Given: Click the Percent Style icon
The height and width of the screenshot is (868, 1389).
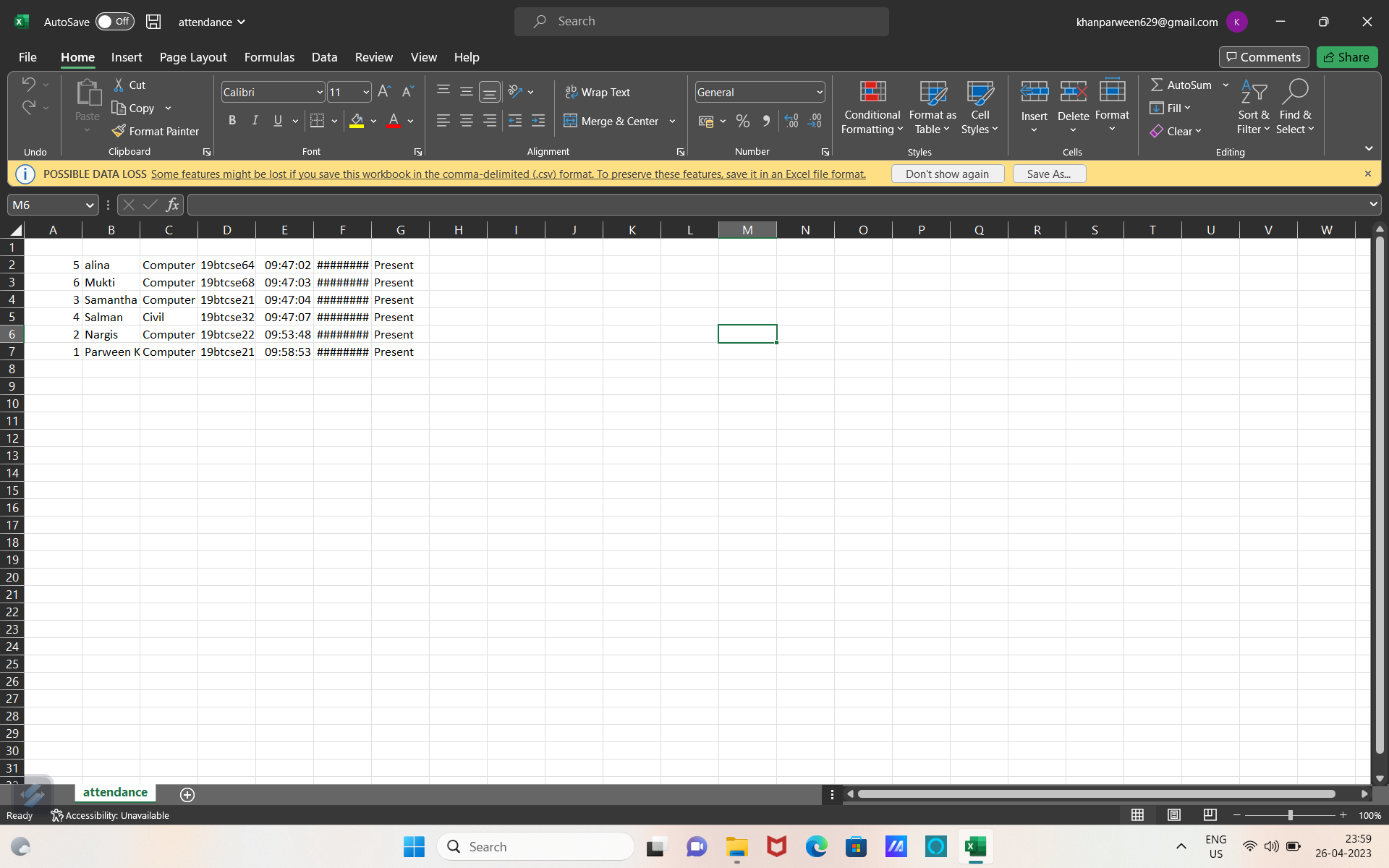Looking at the screenshot, I should click(x=742, y=121).
